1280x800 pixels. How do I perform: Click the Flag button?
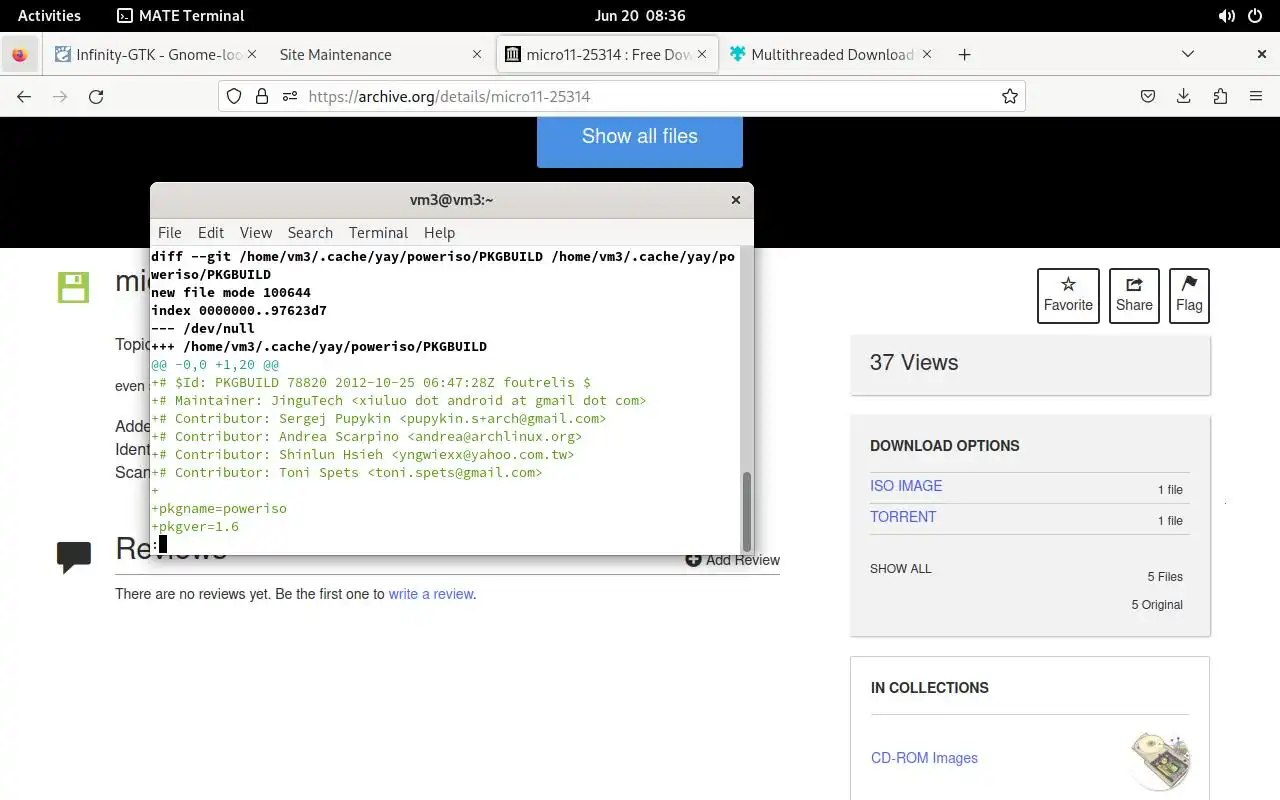tap(1189, 296)
